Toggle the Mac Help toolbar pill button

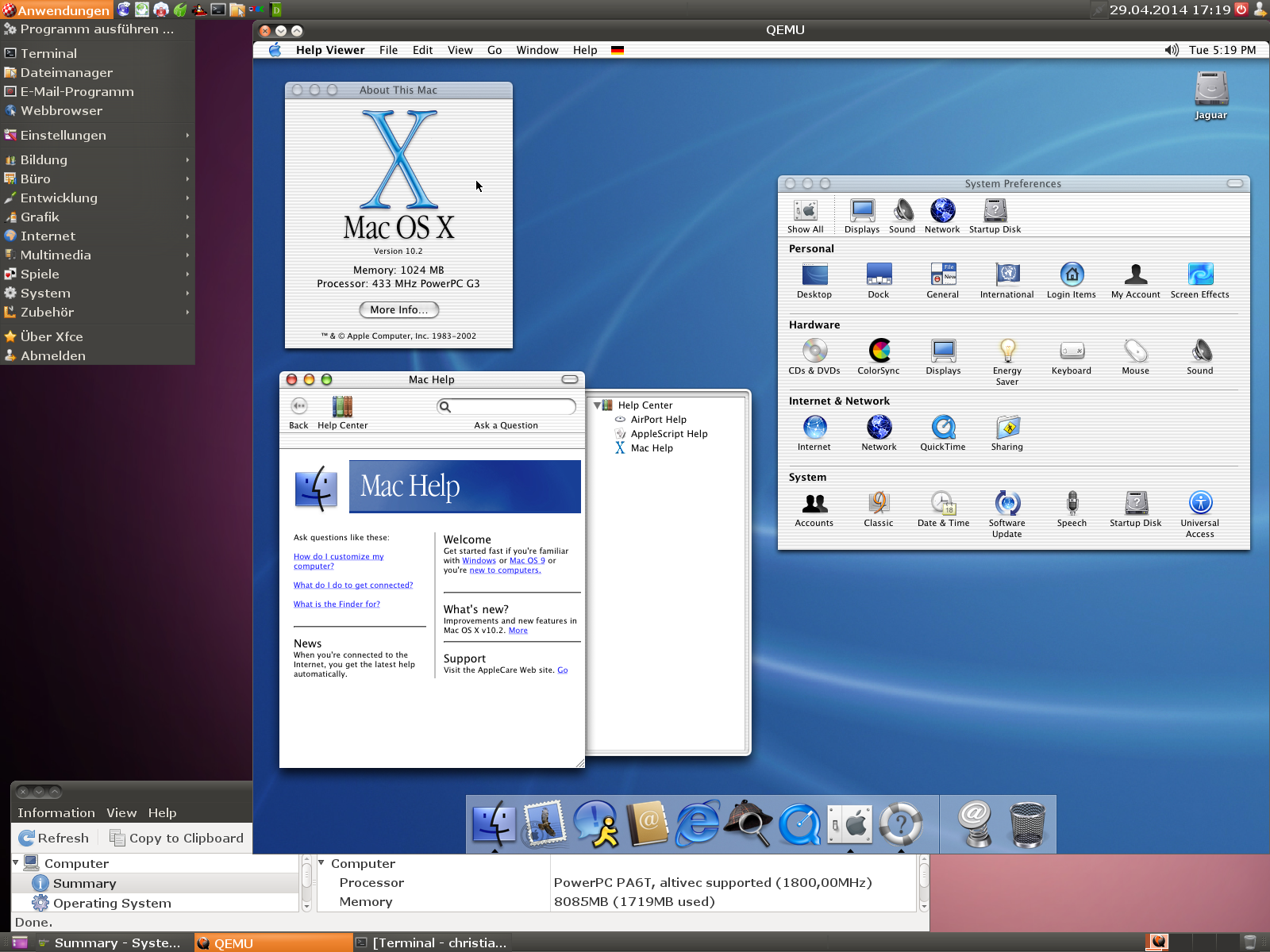click(x=569, y=379)
